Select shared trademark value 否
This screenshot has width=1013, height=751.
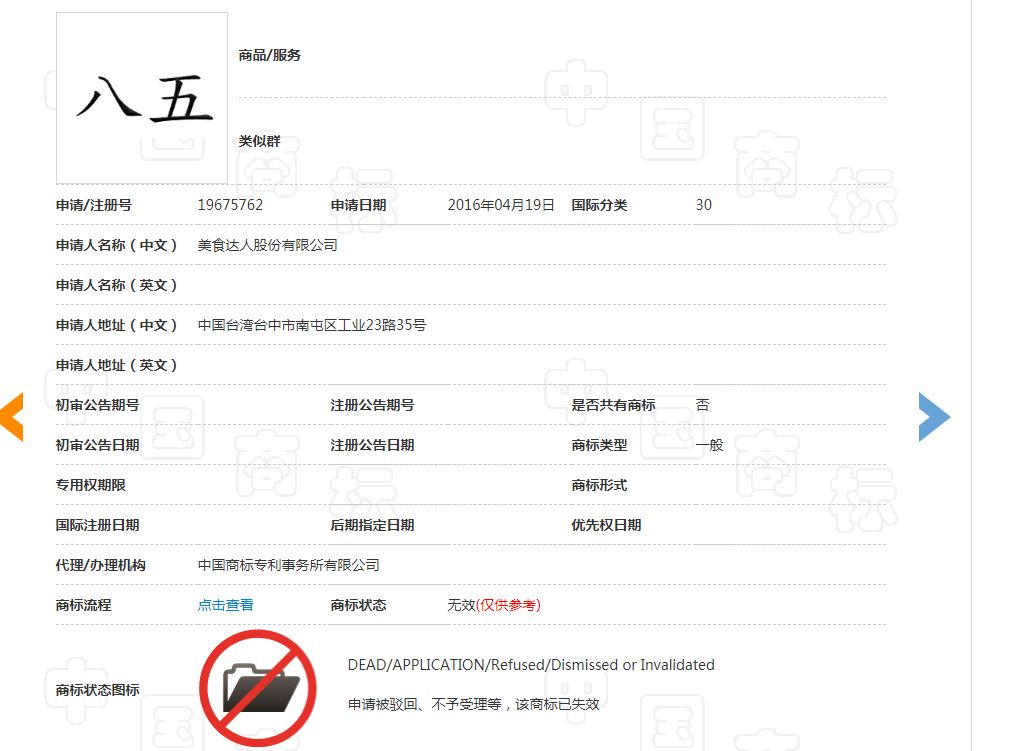[x=703, y=405]
